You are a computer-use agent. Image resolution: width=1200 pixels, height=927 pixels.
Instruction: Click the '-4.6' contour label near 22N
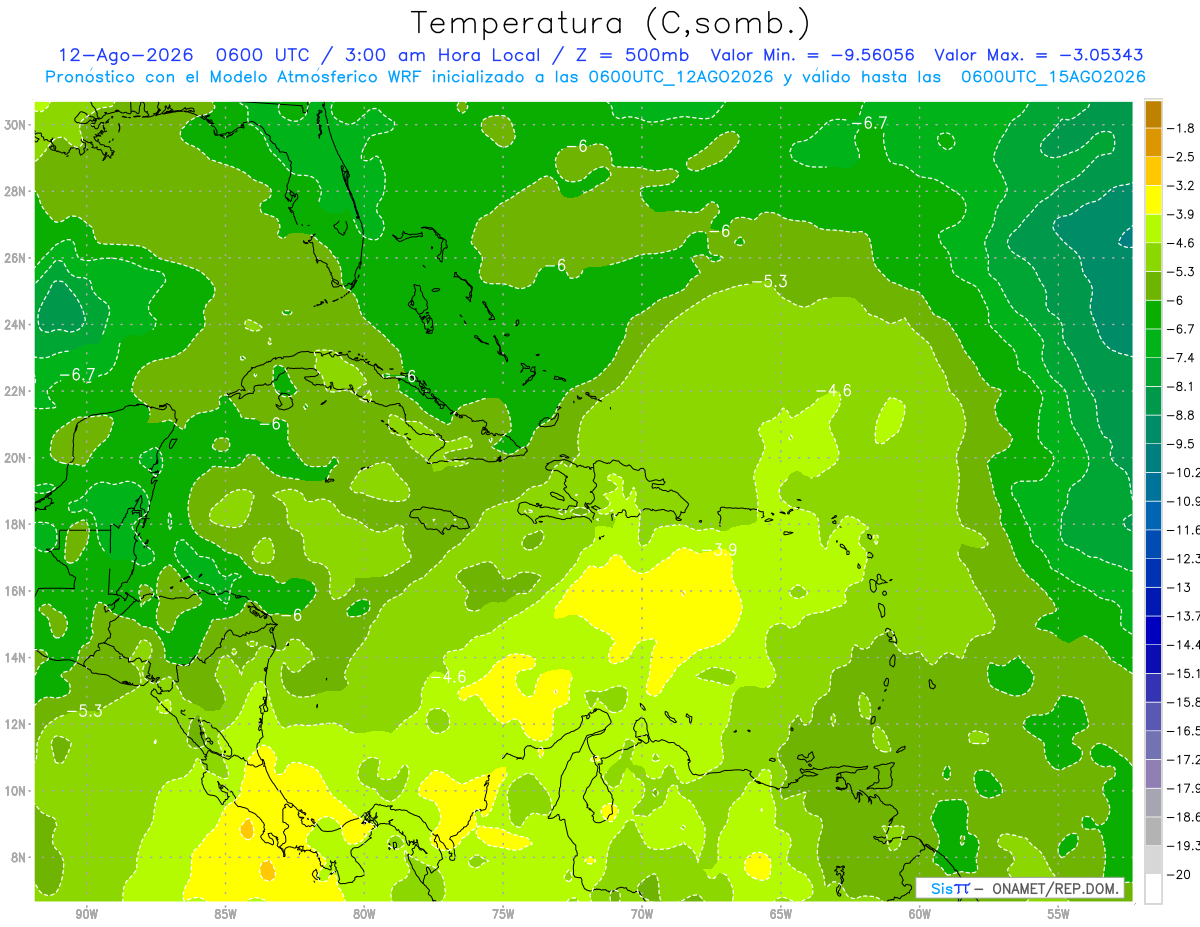(x=834, y=390)
